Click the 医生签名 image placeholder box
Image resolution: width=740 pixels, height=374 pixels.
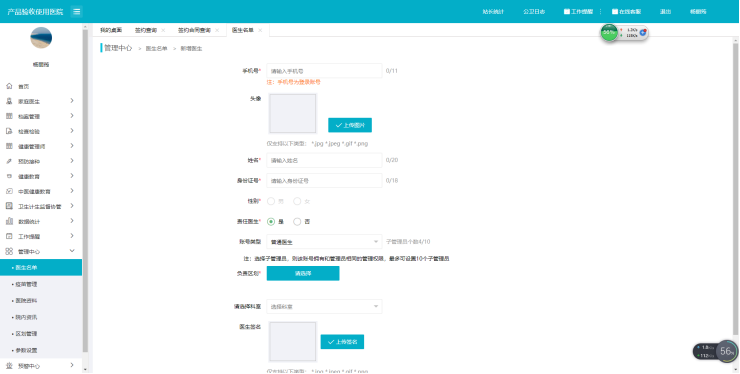(293, 342)
